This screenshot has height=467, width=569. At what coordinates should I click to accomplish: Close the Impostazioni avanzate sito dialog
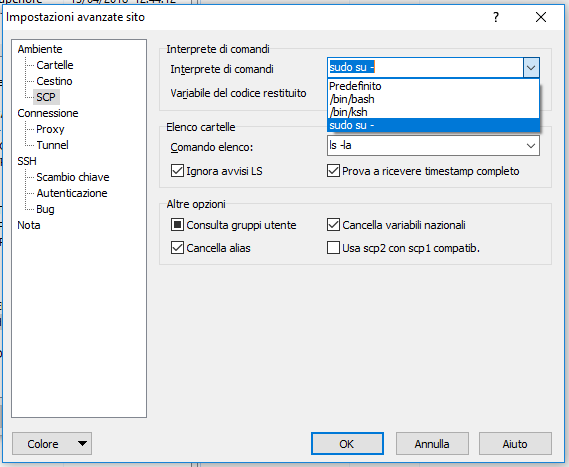point(541,17)
